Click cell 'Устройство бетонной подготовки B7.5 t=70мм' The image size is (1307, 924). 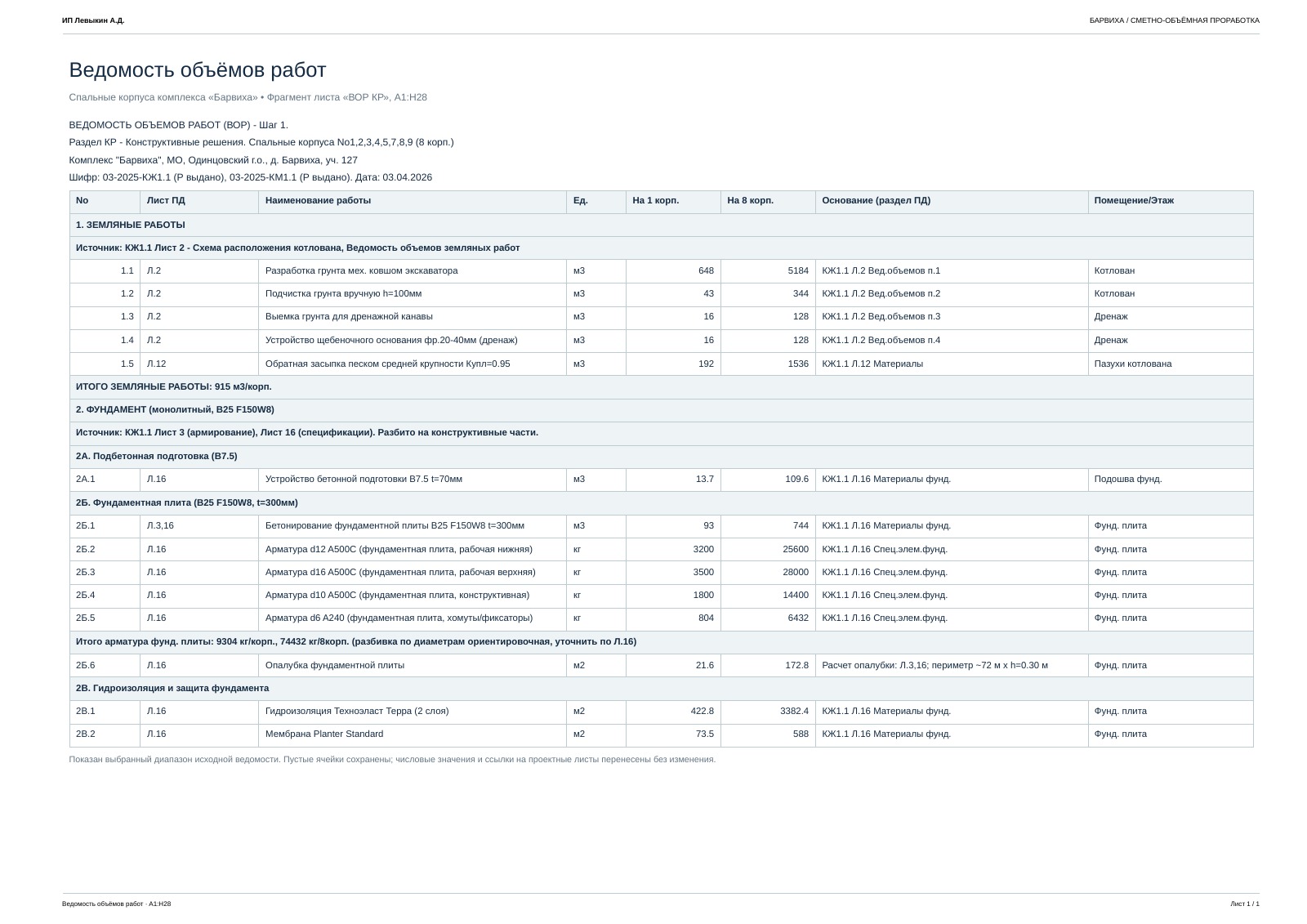413,480
